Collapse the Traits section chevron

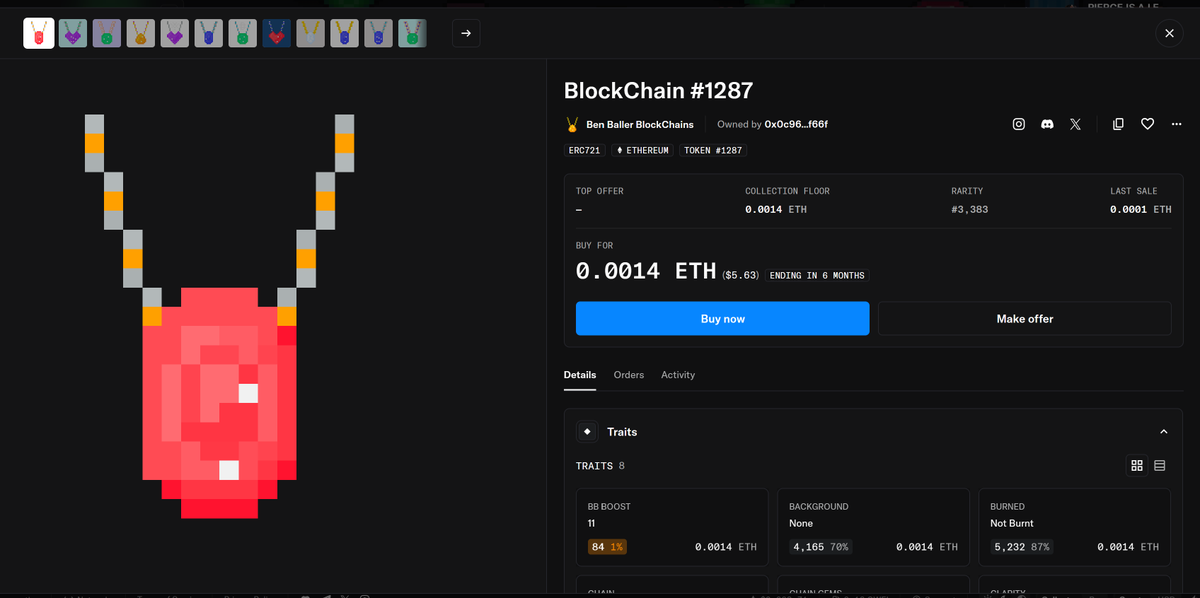tap(1163, 432)
